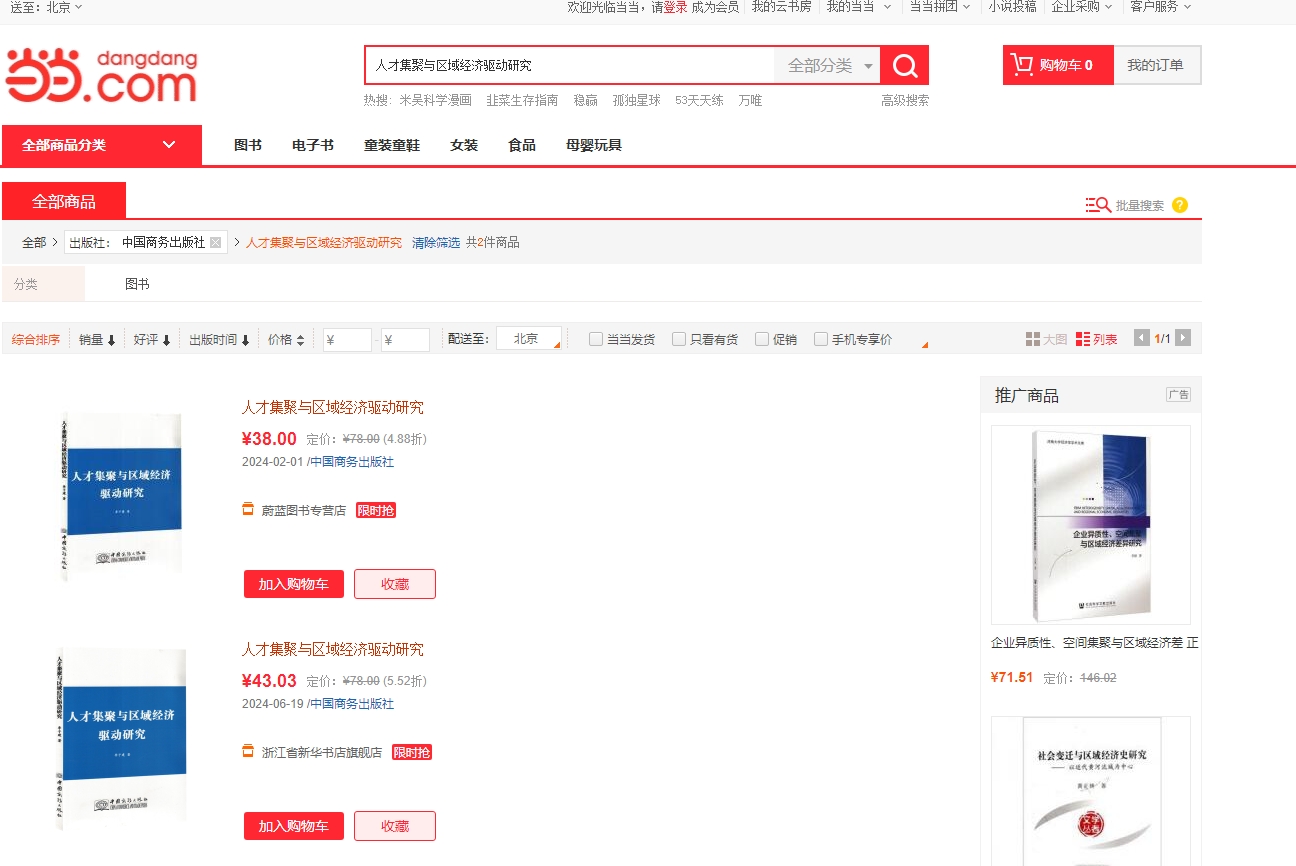Click the search input field

(x=569, y=66)
